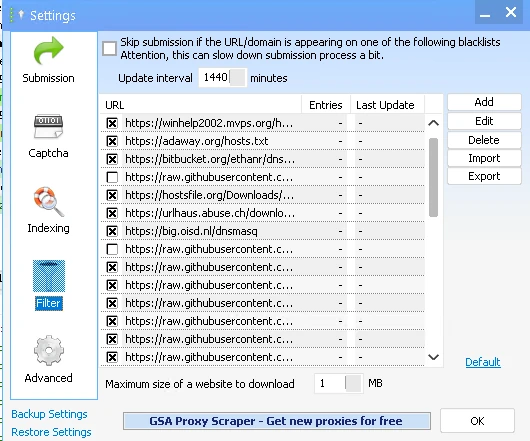Image resolution: width=530 pixels, height=441 pixels.
Task: Select the Filter funnel icon
Action: (49, 276)
